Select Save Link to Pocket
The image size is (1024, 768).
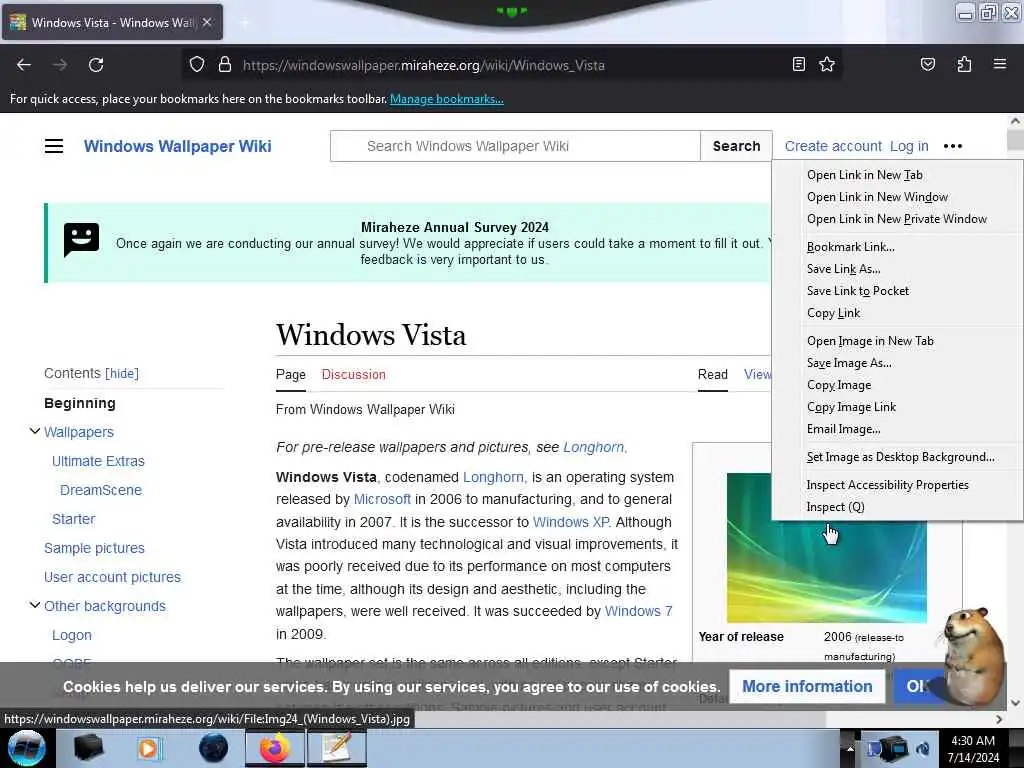coord(897,291)
